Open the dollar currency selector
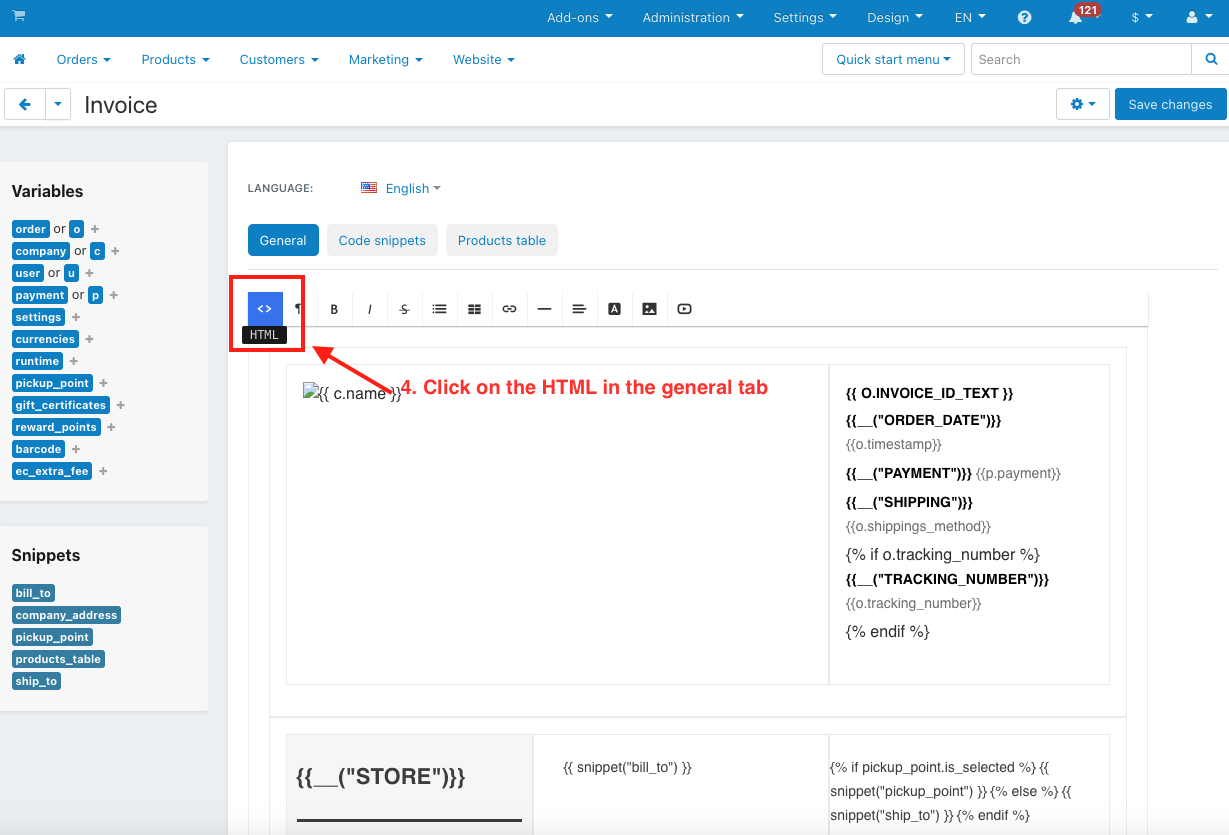The image size is (1229, 835). pyautogui.click(x=1142, y=17)
